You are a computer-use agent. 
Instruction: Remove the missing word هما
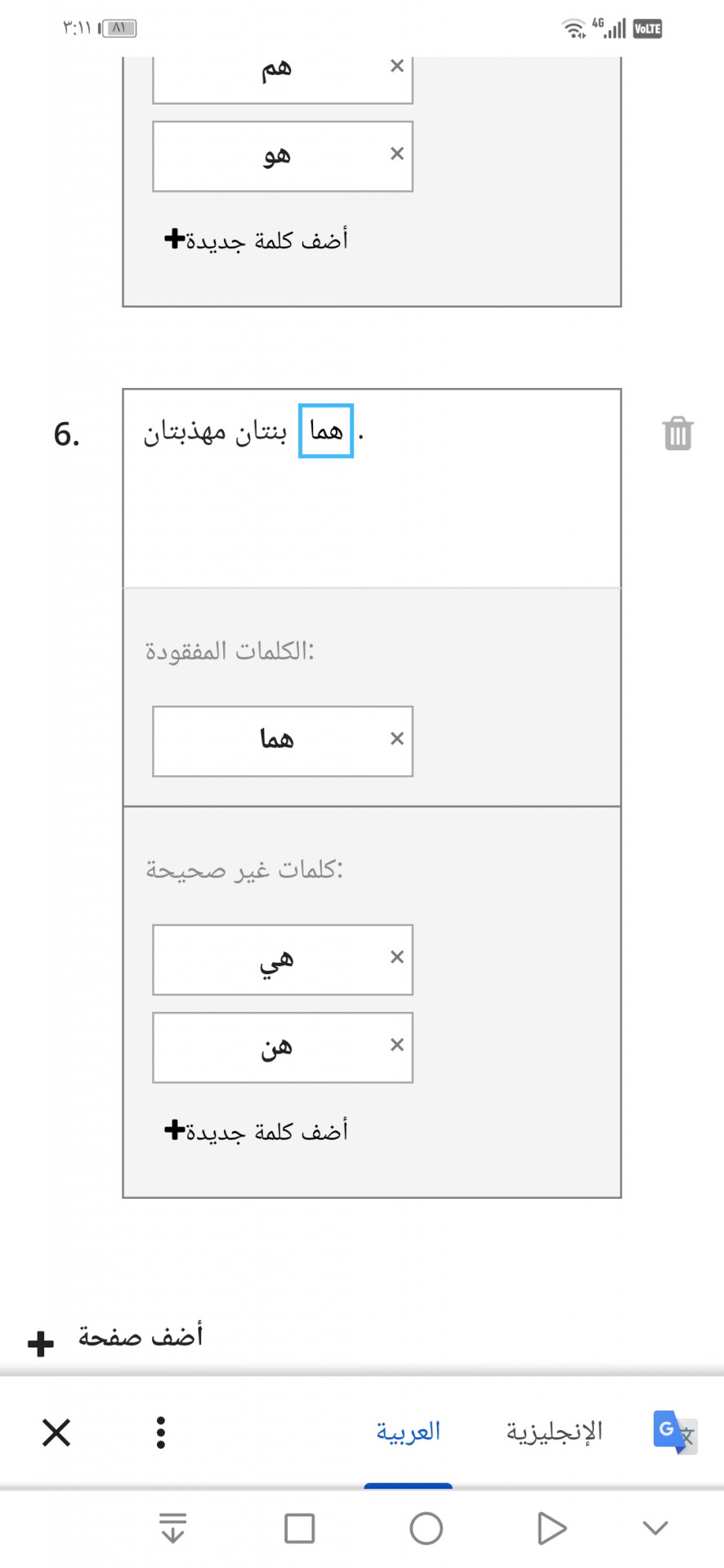[x=397, y=738]
